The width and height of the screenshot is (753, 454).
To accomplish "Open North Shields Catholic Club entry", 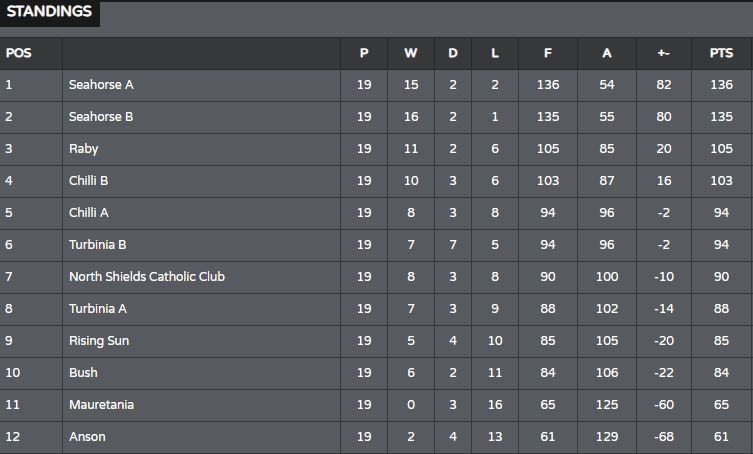I will click(x=147, y=277).
